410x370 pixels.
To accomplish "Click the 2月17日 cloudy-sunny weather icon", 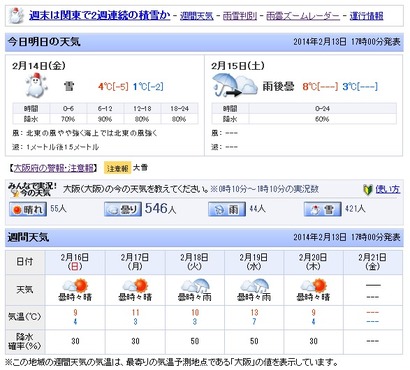I will click(x=135, y=286).
